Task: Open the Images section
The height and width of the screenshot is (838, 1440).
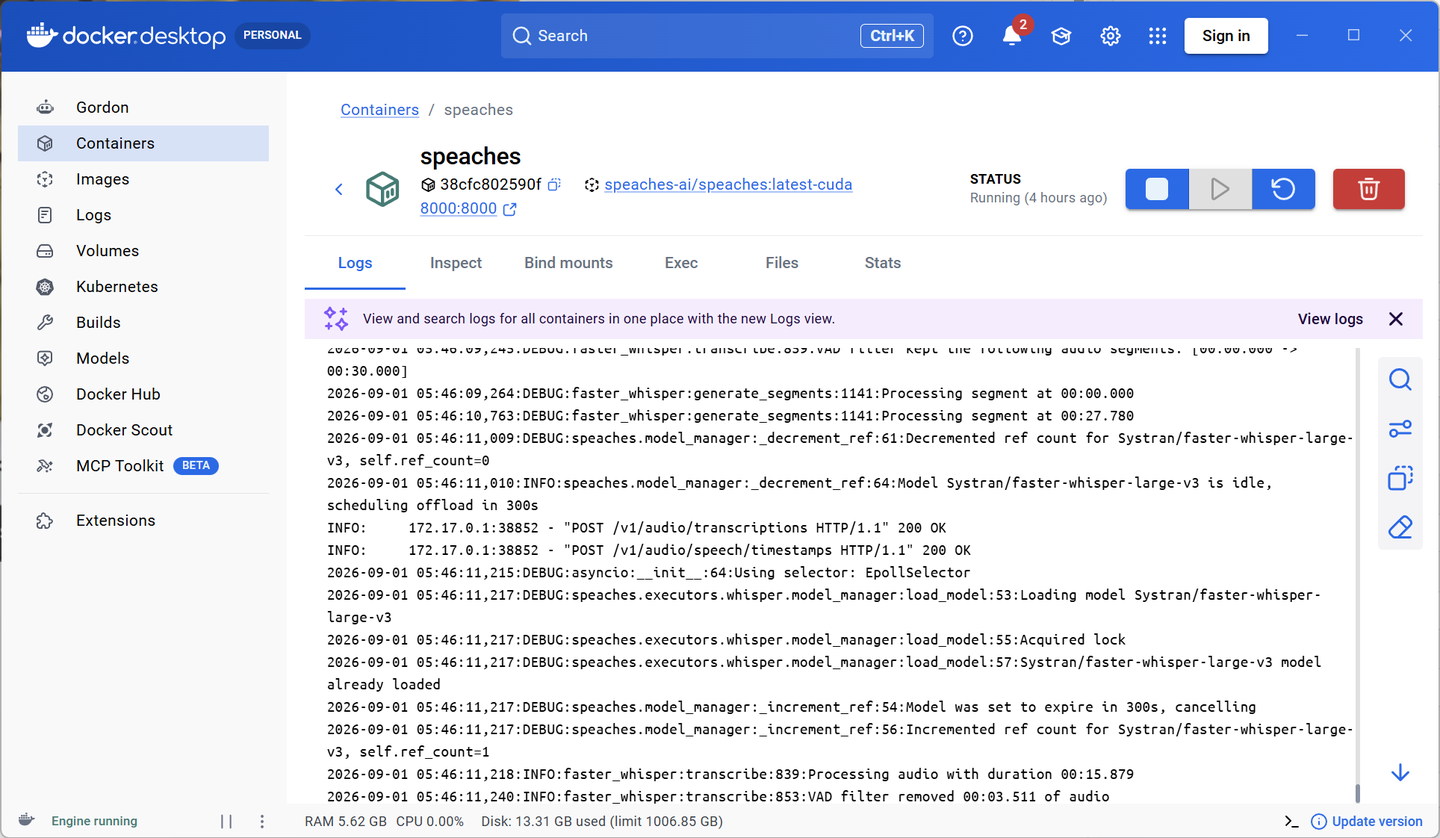Action: 143,179
